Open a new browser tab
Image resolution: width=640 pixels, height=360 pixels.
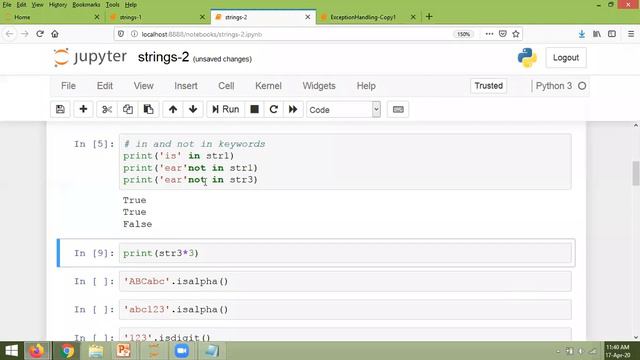coord(429,17)
